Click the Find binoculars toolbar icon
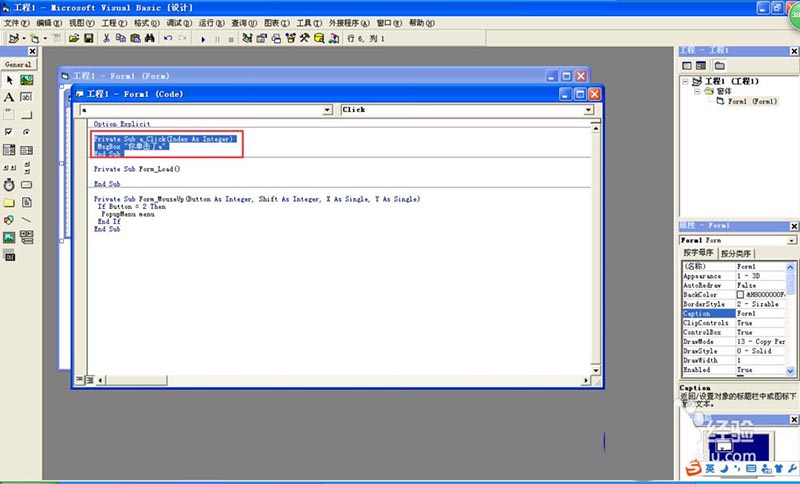This screenshot has height=484, width=800. click(x=149, y=38)
